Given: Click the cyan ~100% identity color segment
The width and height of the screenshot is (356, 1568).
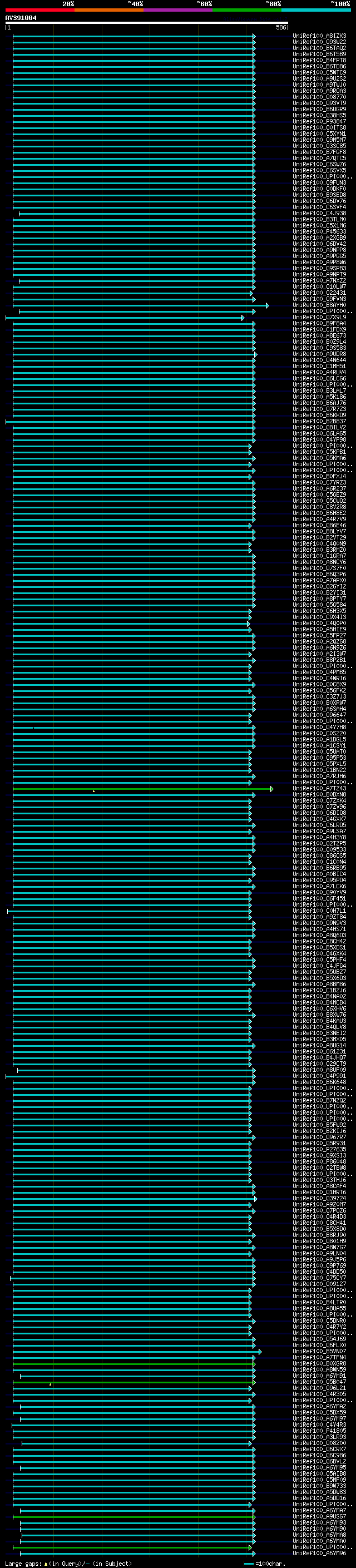Looking at the screenshot, I should (x=316, y=10).
